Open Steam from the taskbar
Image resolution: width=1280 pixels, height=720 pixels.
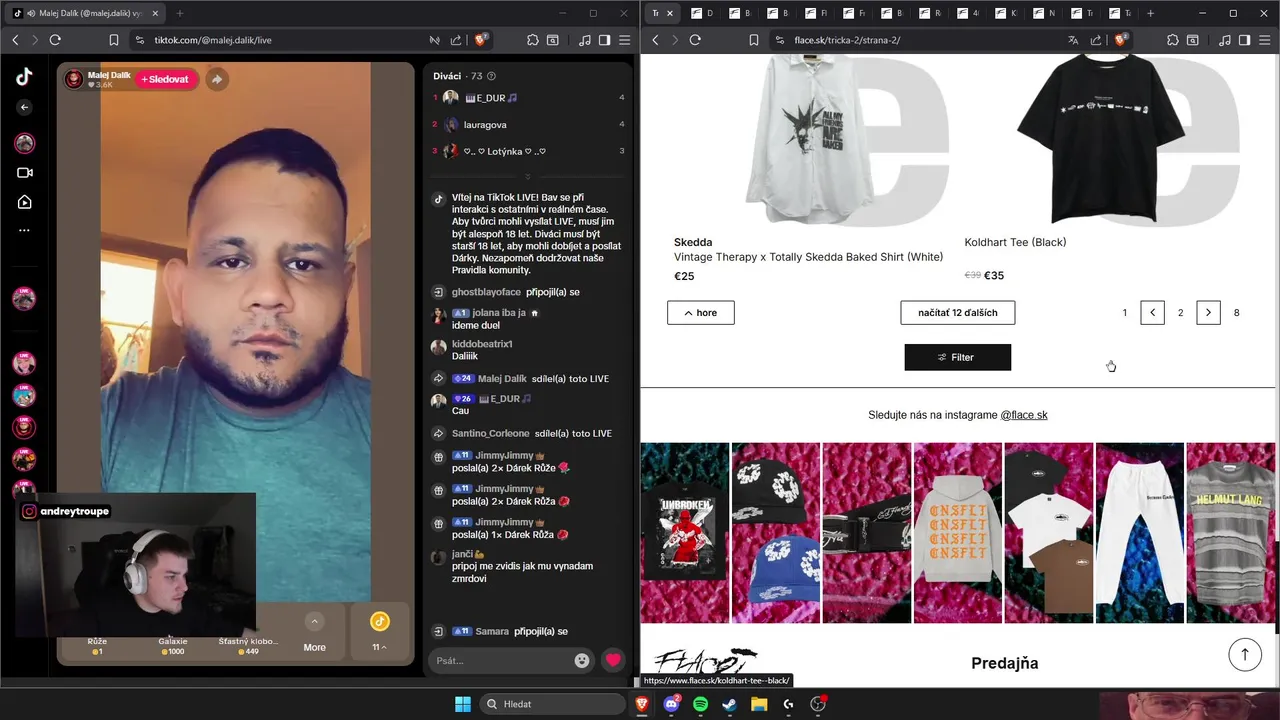[x=729, y=704]
